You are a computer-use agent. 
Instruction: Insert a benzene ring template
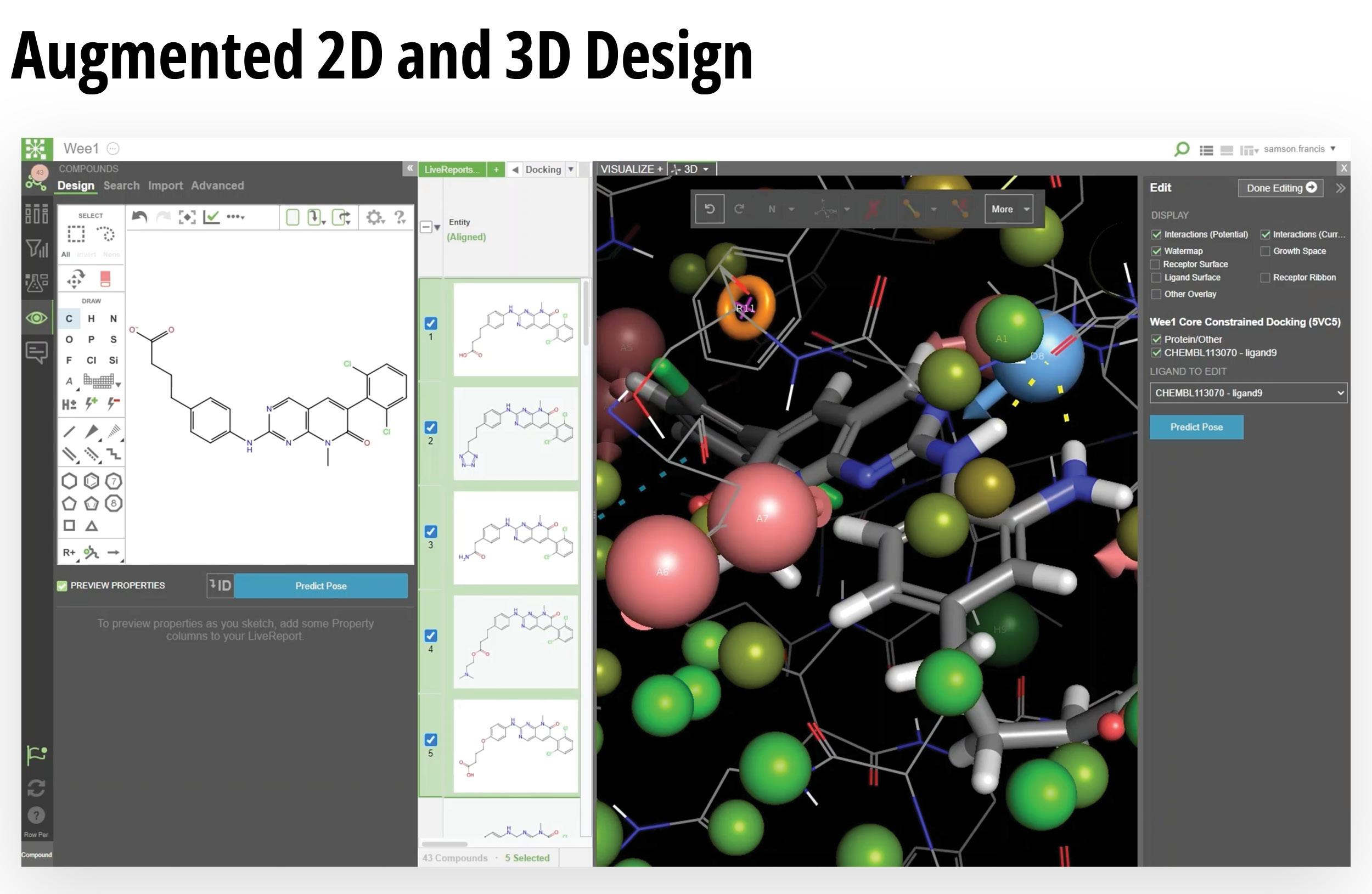click(91, 481)
